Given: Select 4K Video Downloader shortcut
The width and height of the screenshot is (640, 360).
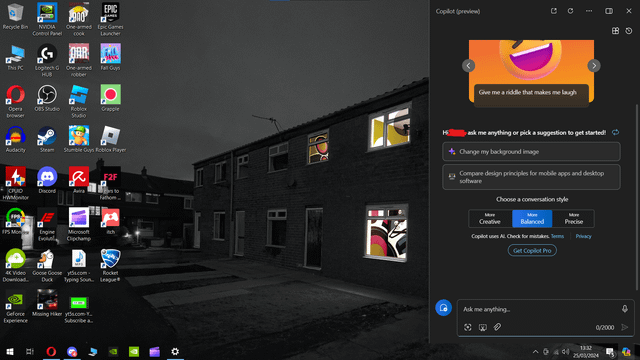Looking at the screenshot, I should [x=15, y=265].
